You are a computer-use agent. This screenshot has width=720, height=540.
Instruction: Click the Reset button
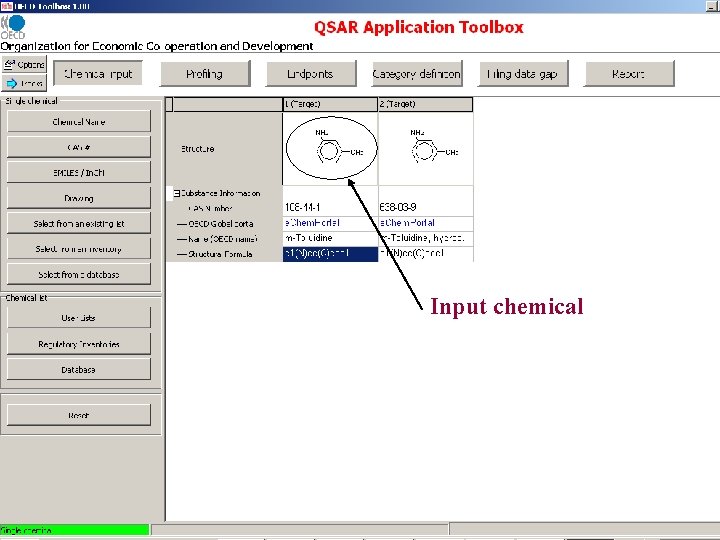point(79,415)
